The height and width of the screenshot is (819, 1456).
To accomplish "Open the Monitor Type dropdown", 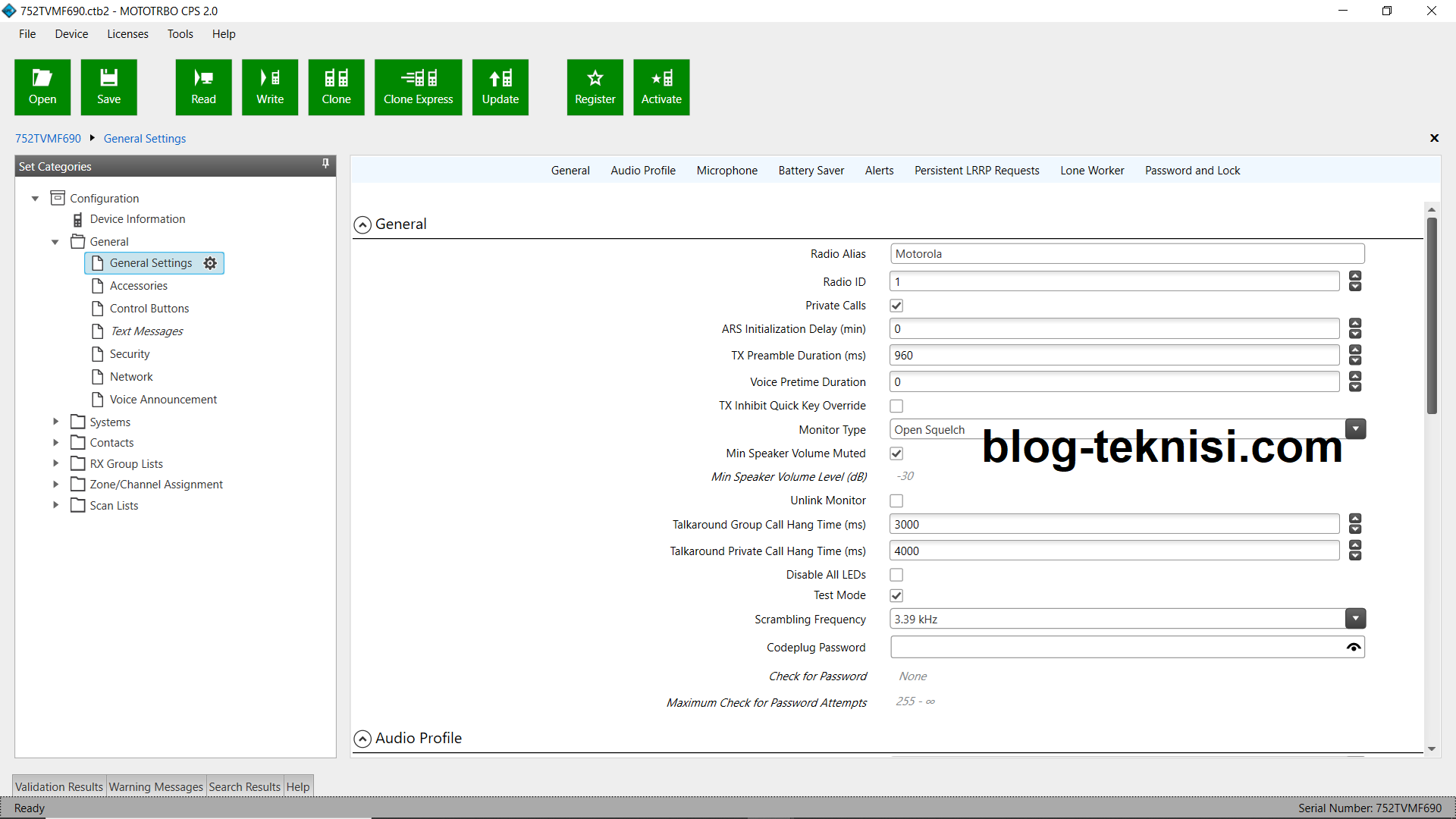I will coord(1355,429).
